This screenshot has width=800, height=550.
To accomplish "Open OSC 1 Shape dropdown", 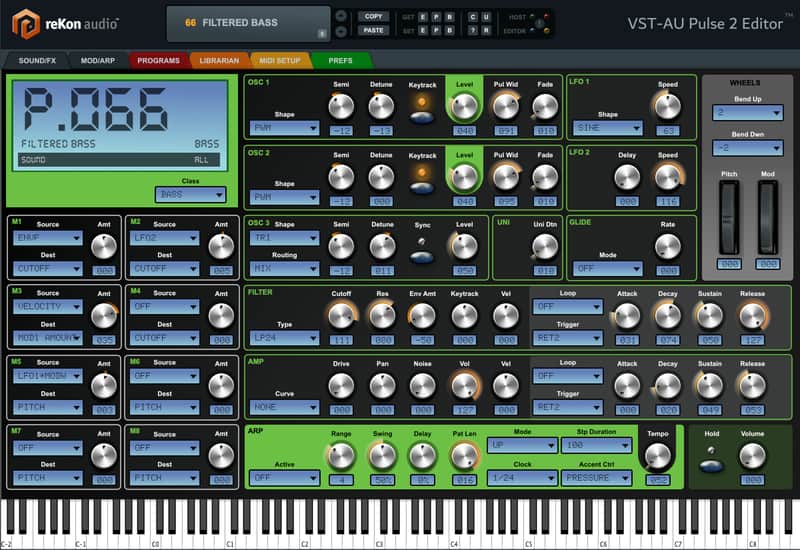I will point(284,128).
